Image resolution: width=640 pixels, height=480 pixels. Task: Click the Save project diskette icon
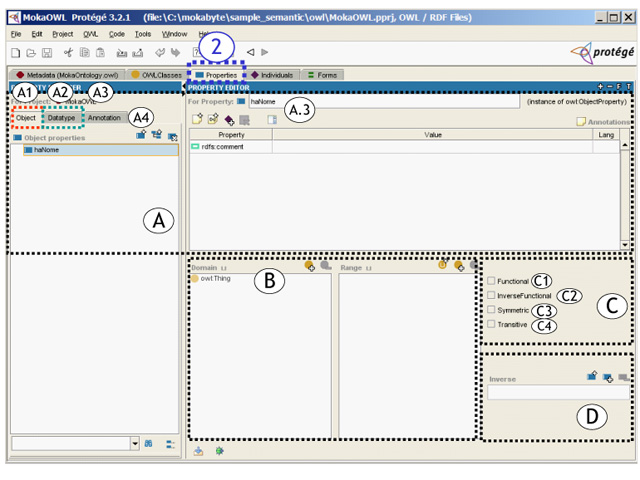coord(47,53)
